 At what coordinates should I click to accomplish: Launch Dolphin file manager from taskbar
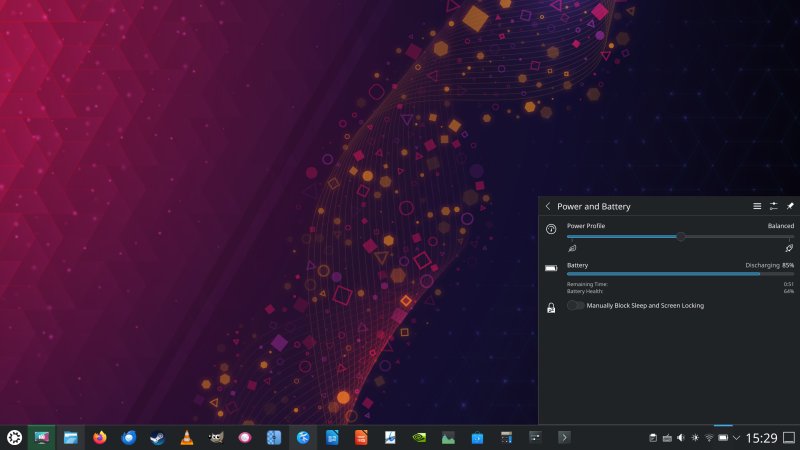[x=70, y=438]
